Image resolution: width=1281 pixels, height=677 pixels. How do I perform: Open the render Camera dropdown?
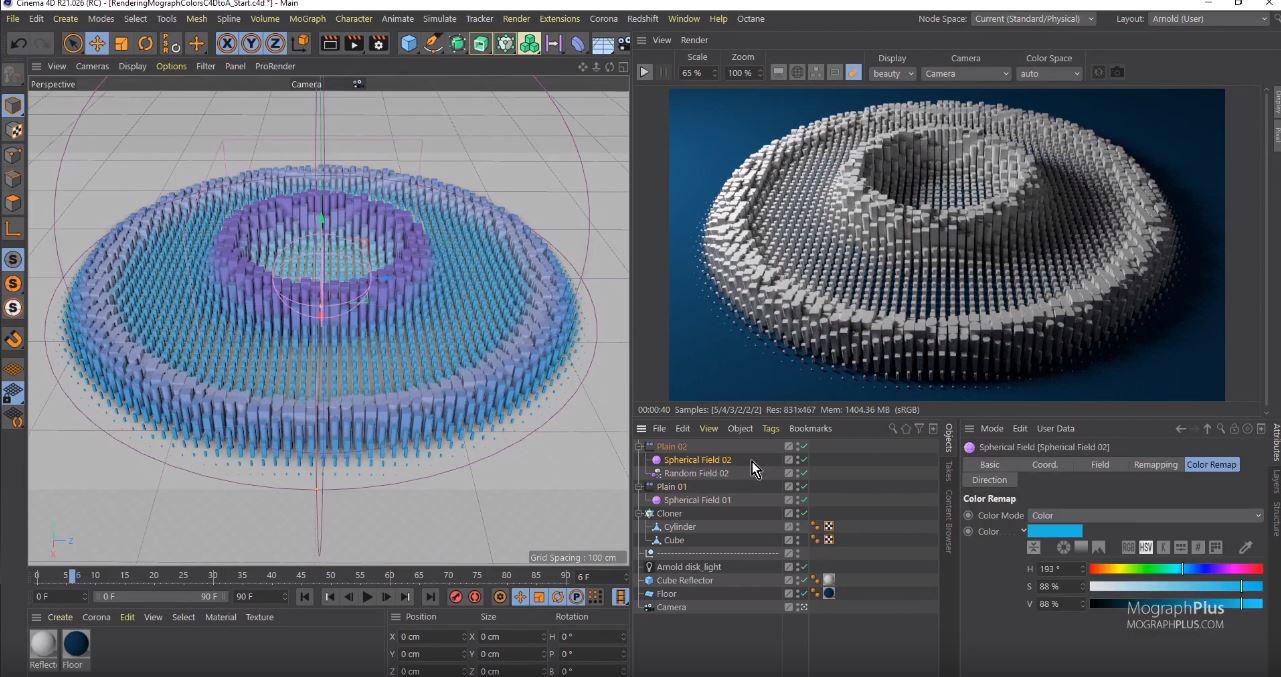coord(966,73)
